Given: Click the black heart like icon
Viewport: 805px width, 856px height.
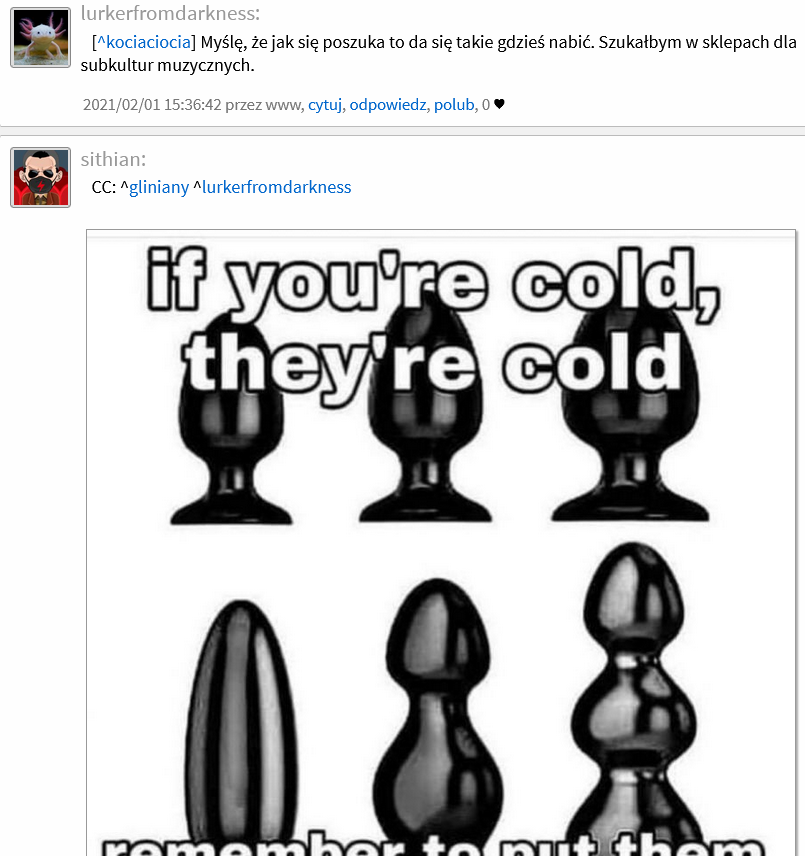Looking at the screenshot, I should point(499,104).
